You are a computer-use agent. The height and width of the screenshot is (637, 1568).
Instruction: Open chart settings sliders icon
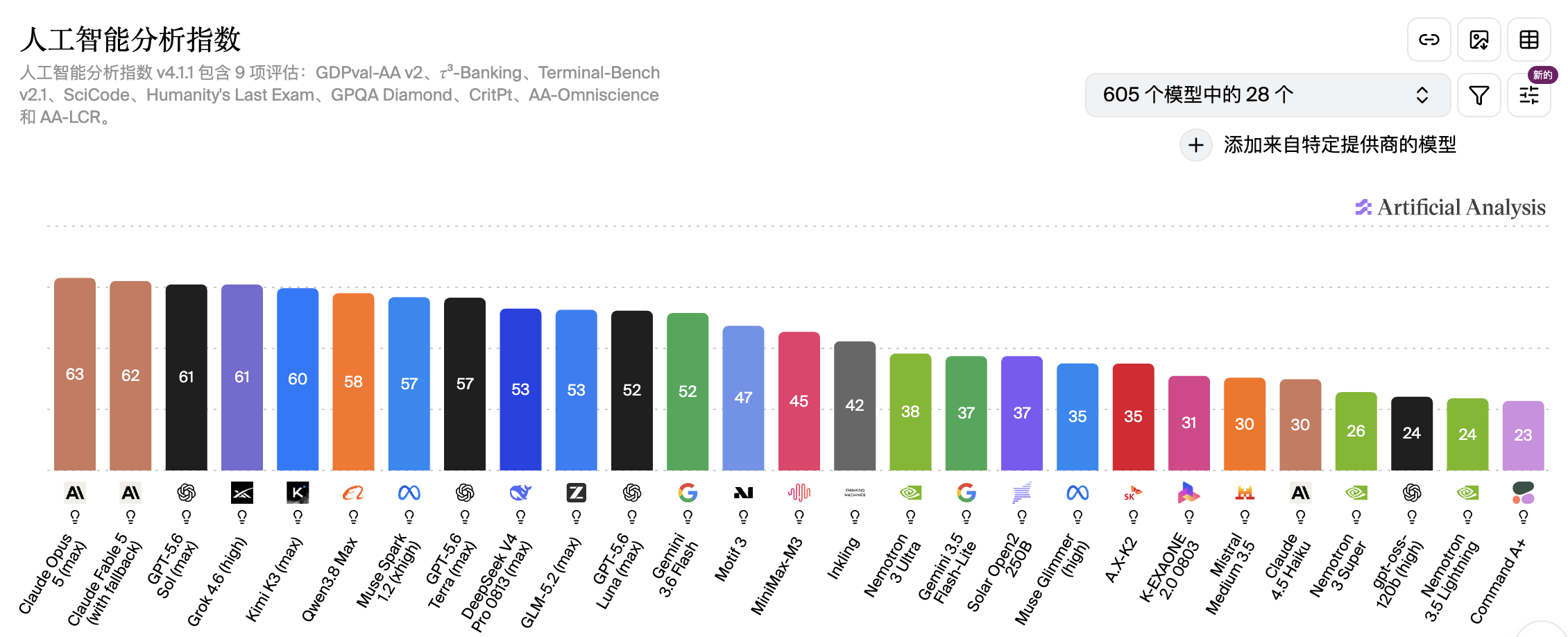1529,95
